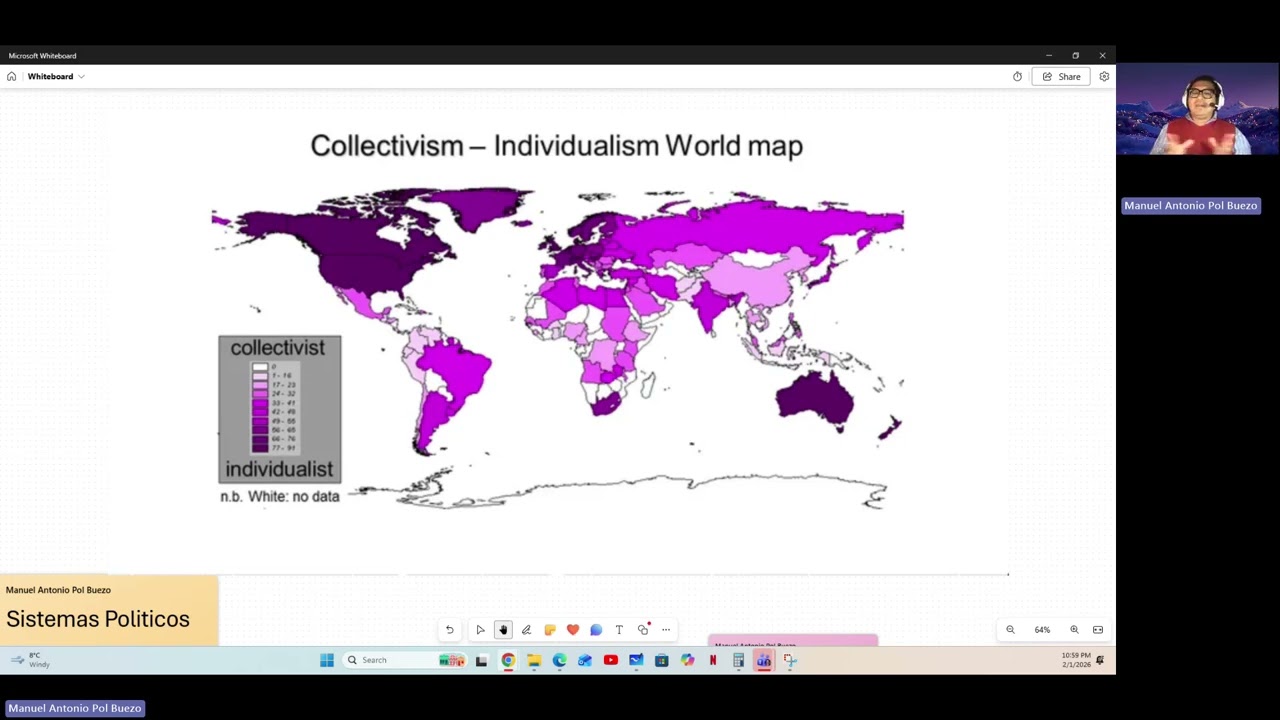The height and width of the screenshot is (720, 1280).
Task: Open Calculator from taskbar
Action: point(738,660)
